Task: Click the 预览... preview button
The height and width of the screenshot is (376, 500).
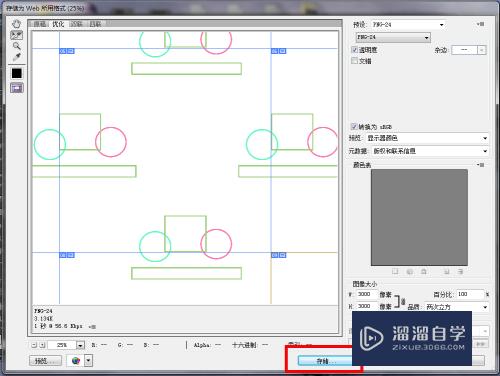Action: pos(45,361)
